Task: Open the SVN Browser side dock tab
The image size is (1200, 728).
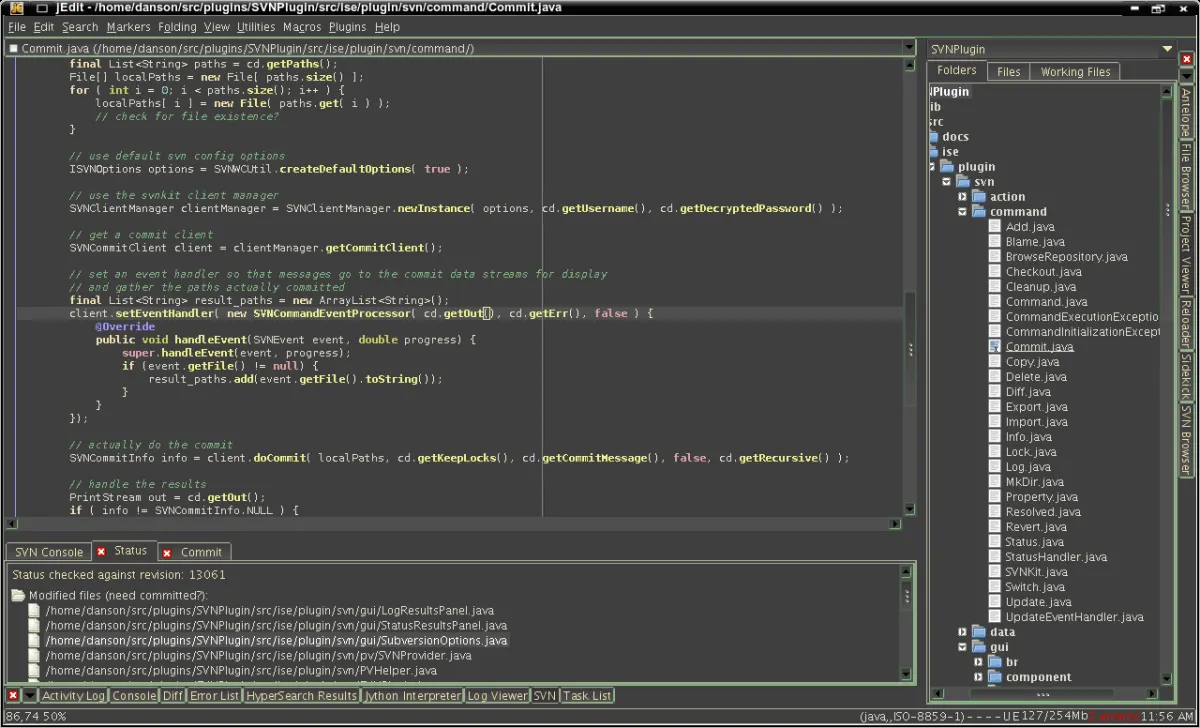Action: click(x=1186, y=439)
